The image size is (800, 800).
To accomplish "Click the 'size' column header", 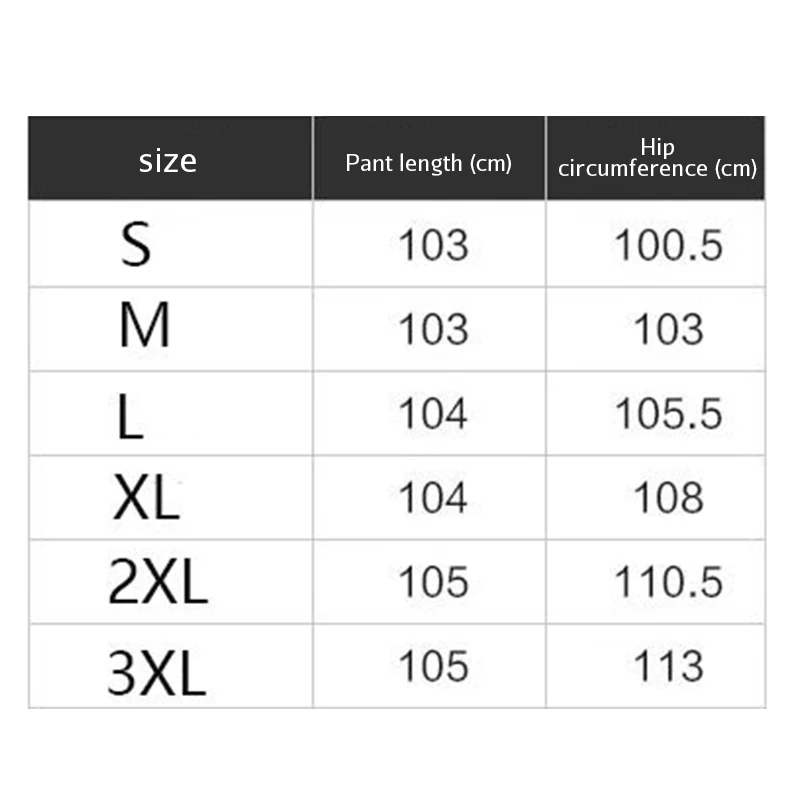I will [168, 160].
